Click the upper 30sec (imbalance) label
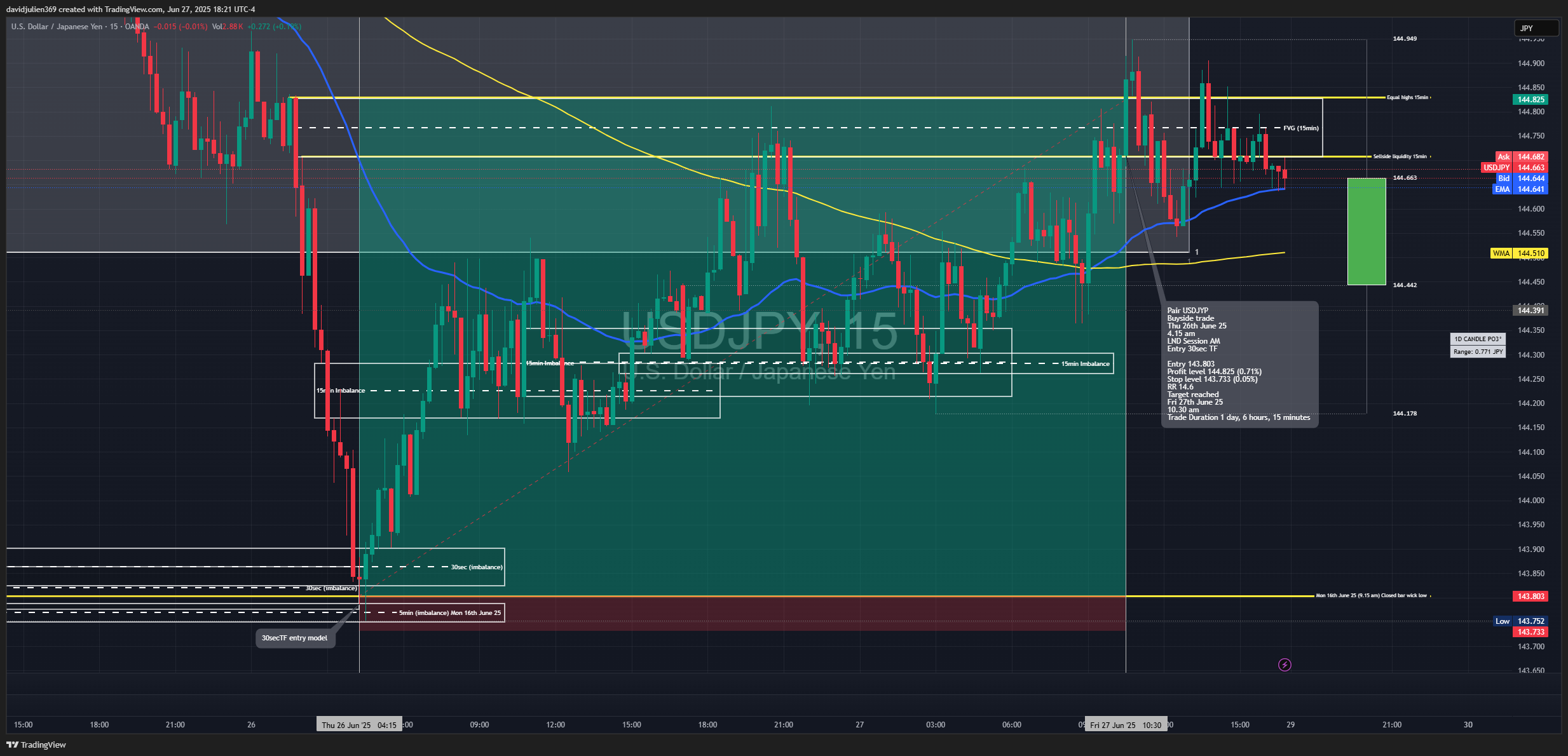1568x756 pixels. pyautogui.click(x=477, y=567)
